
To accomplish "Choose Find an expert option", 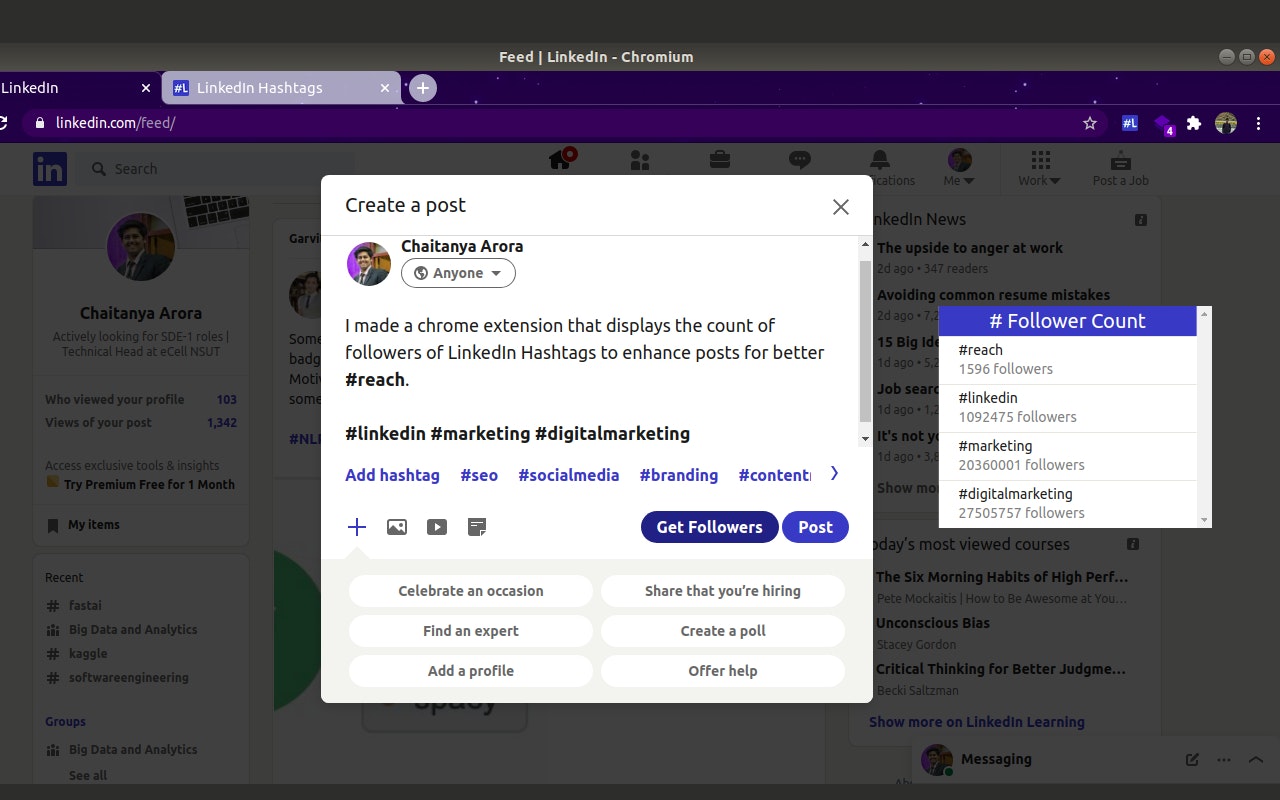I will pos(471,631).
